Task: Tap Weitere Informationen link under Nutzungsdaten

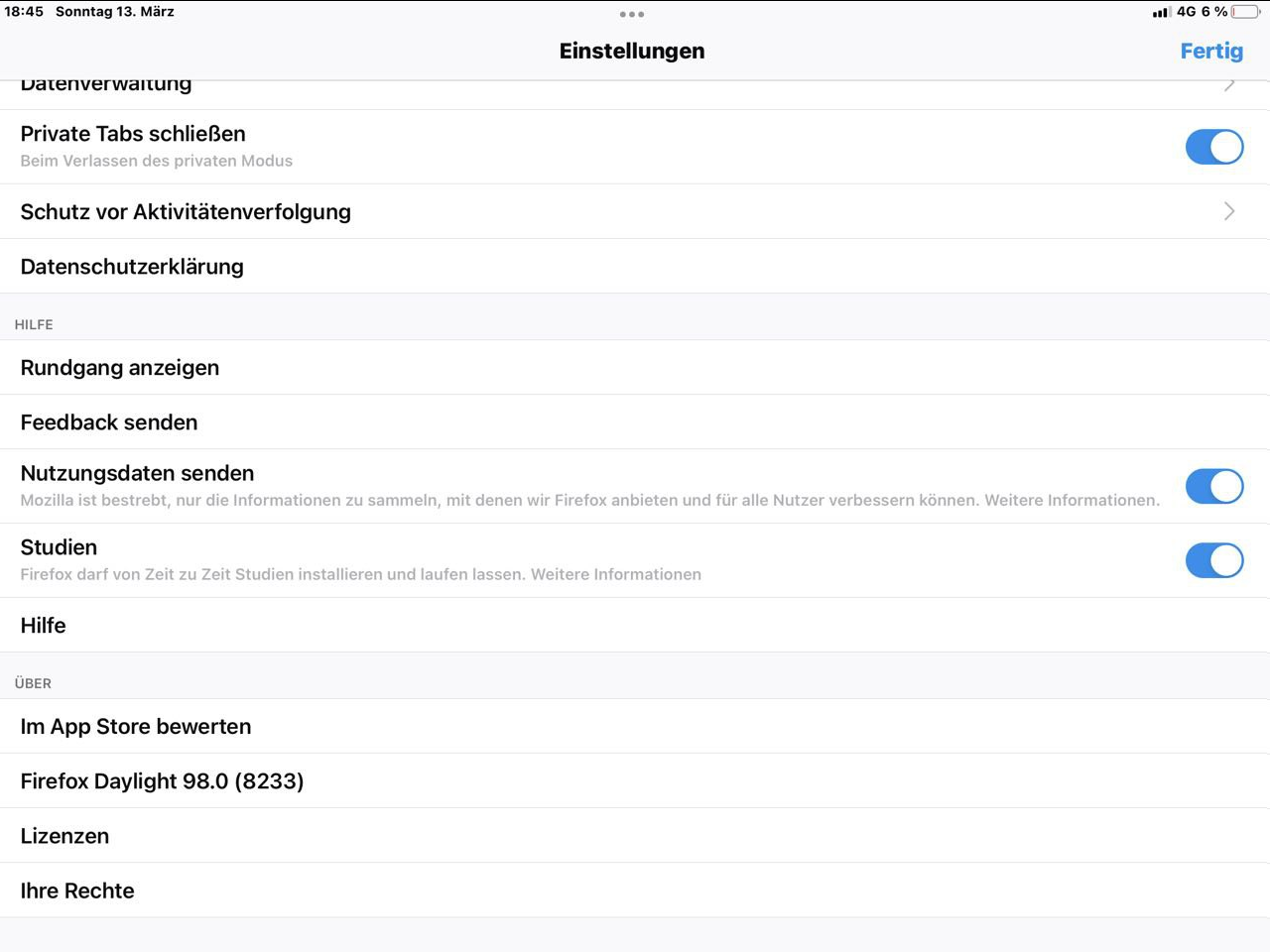Action: click(1071, 500)
